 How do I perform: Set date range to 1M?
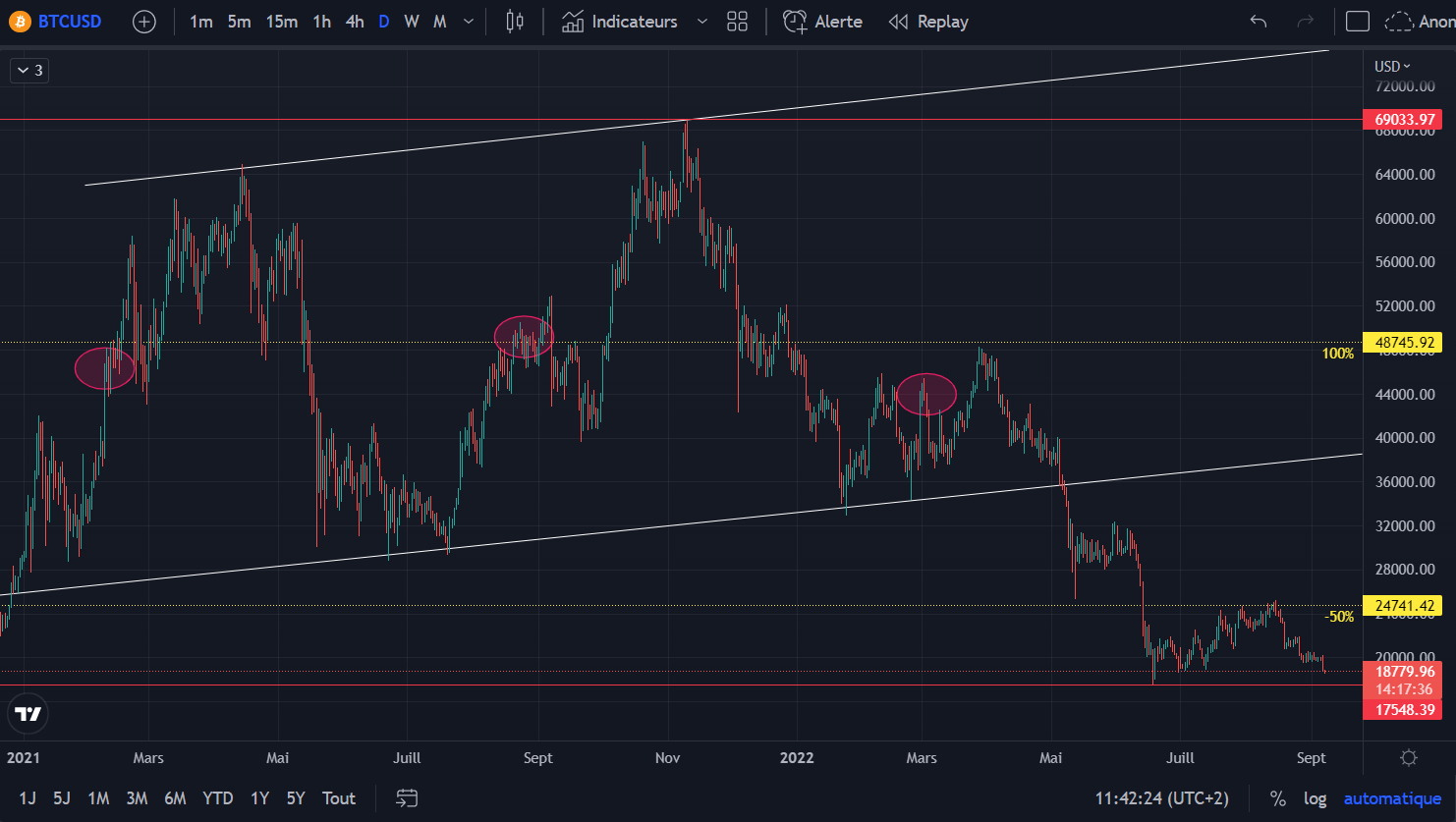(98, 798)
